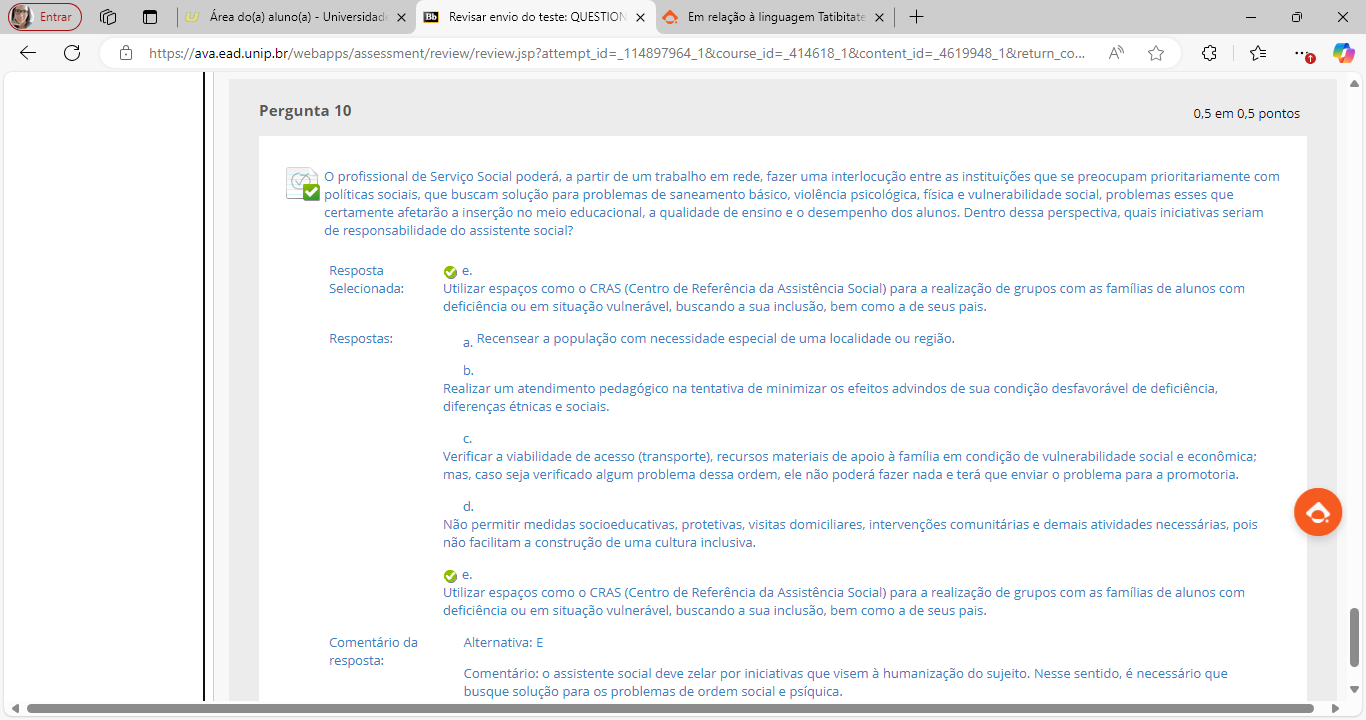Toggle the vertical tabs icon
The height and width of the screenshot is (720, 1366).
pyautogui.click(x=150, y=17)
